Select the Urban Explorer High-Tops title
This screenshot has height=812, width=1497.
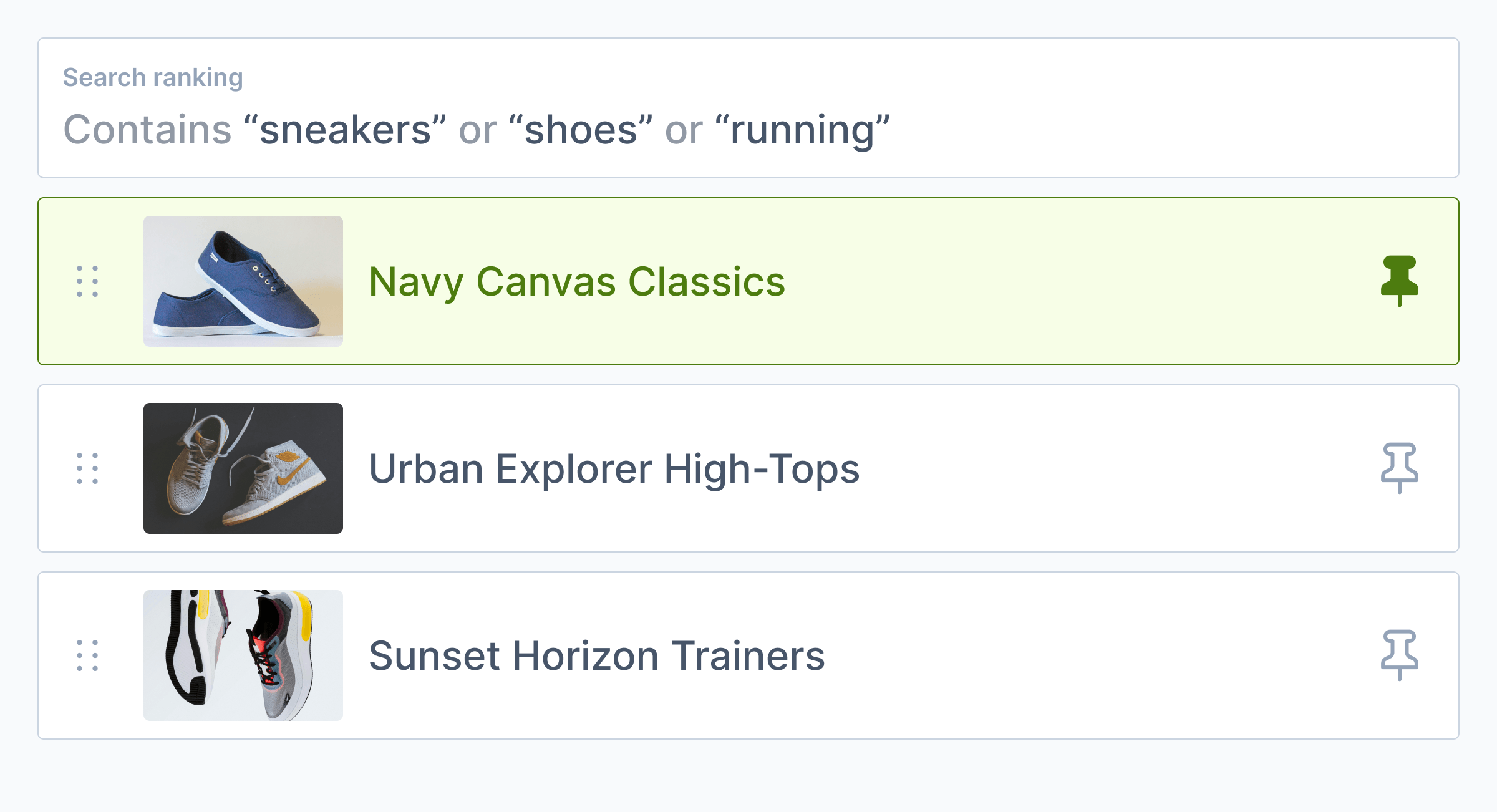pos(614,469)
